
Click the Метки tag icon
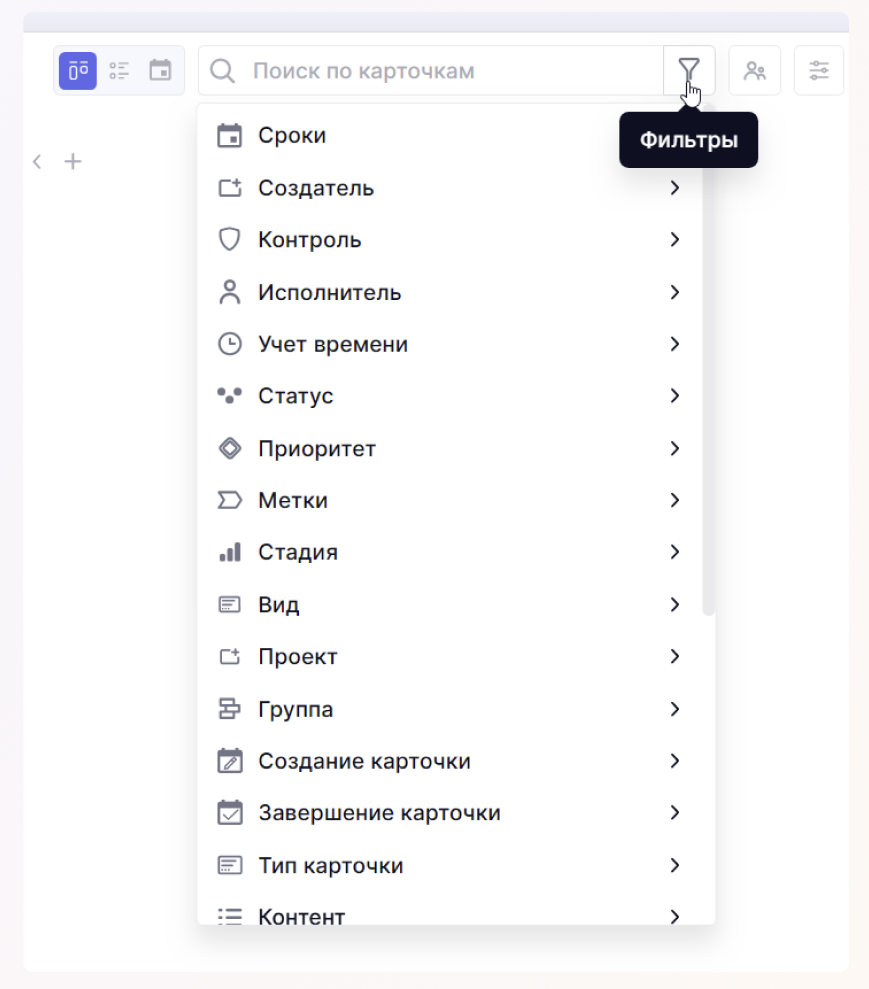230,500
